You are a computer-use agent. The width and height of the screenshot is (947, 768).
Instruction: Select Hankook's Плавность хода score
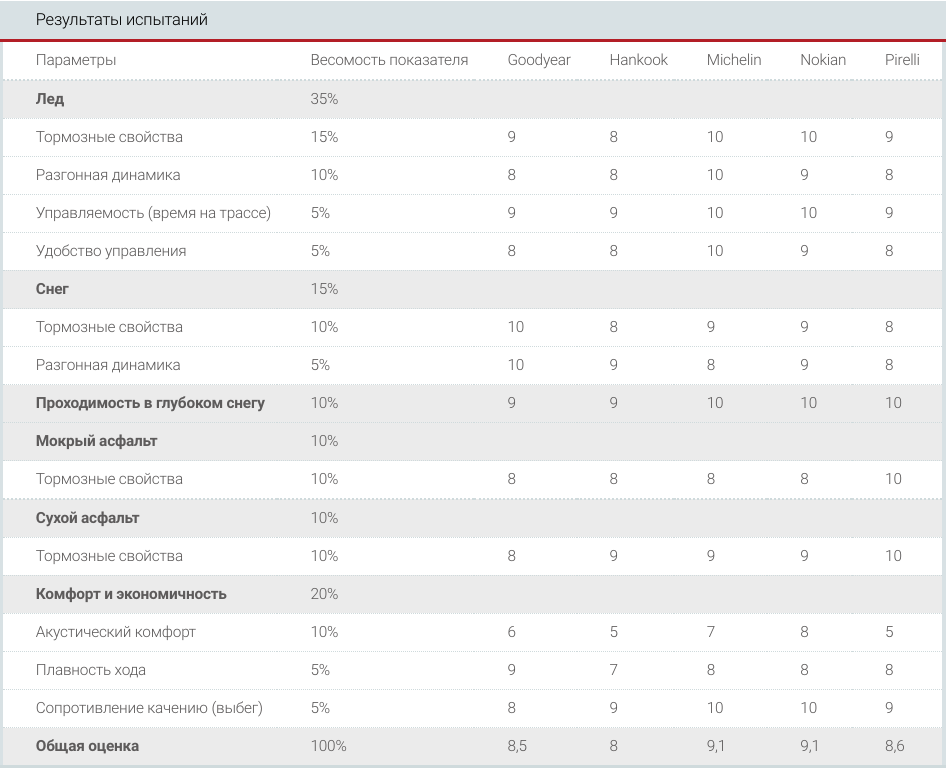point(613,670)
